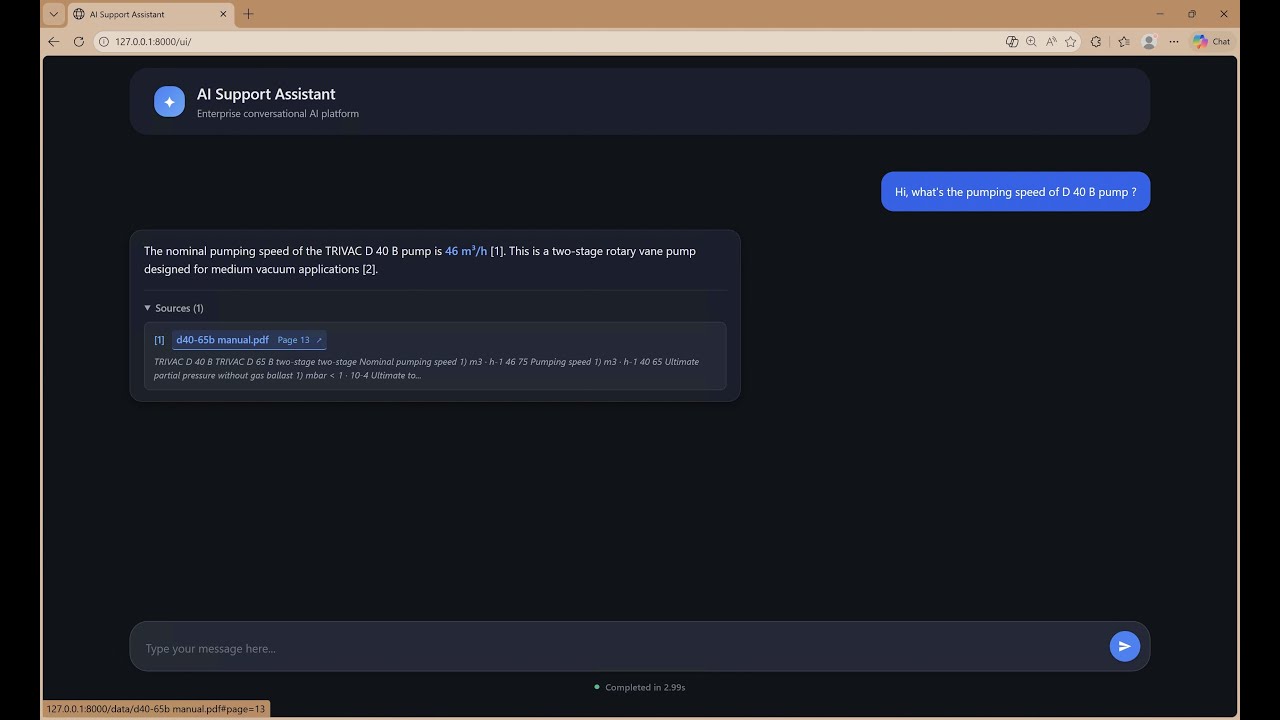The image size is (1280, 720).
Task: Click the Page 13 external link arrow
Action: click(319, 340)
